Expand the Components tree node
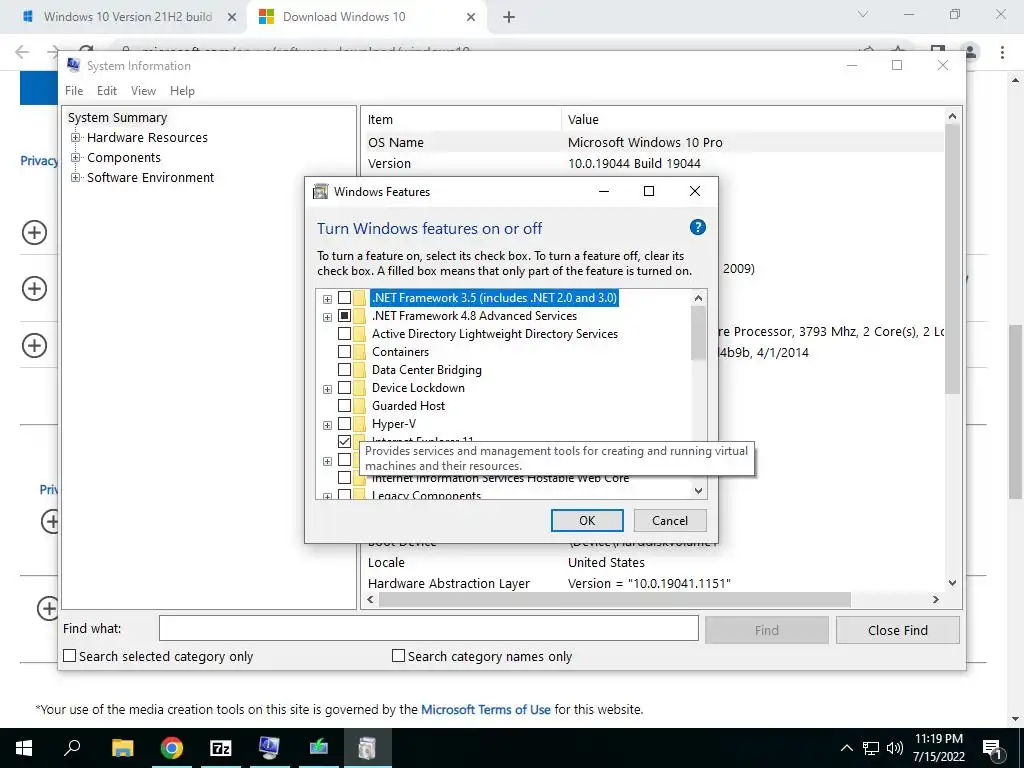The width and height of the screenshot is (1024, 768). coord(76,158)
